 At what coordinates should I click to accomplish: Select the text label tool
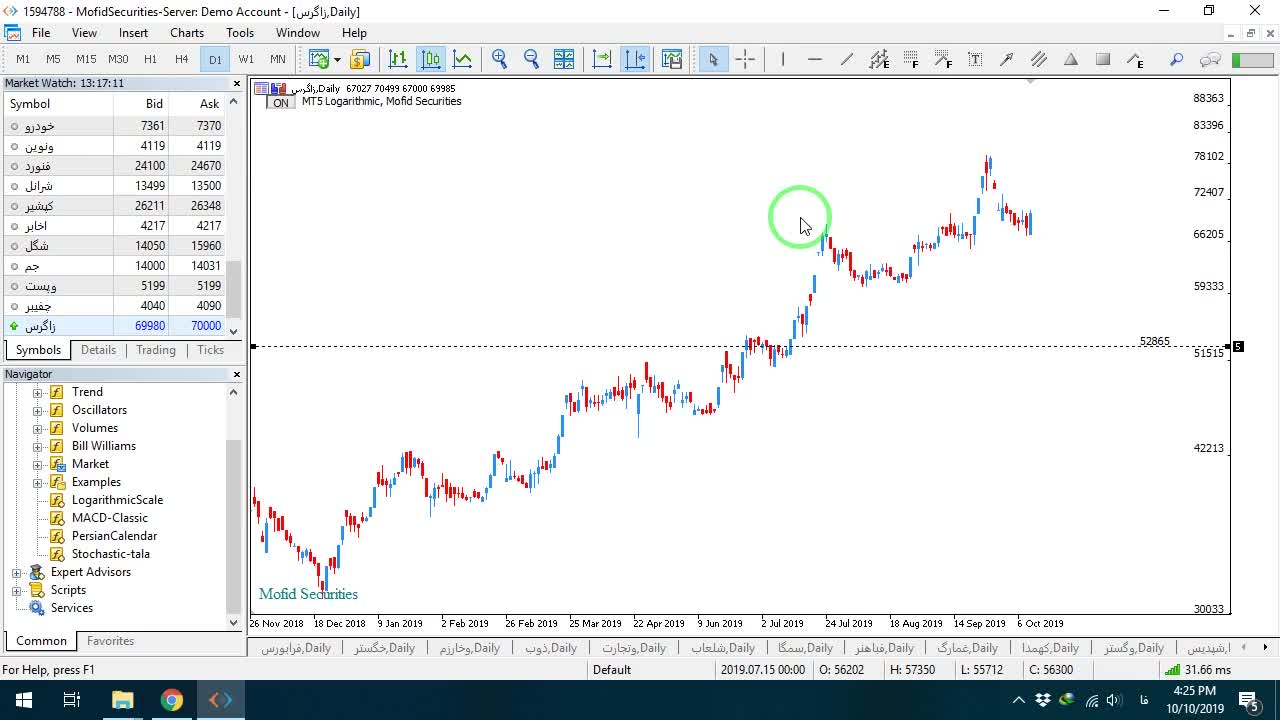coord(975,59)
